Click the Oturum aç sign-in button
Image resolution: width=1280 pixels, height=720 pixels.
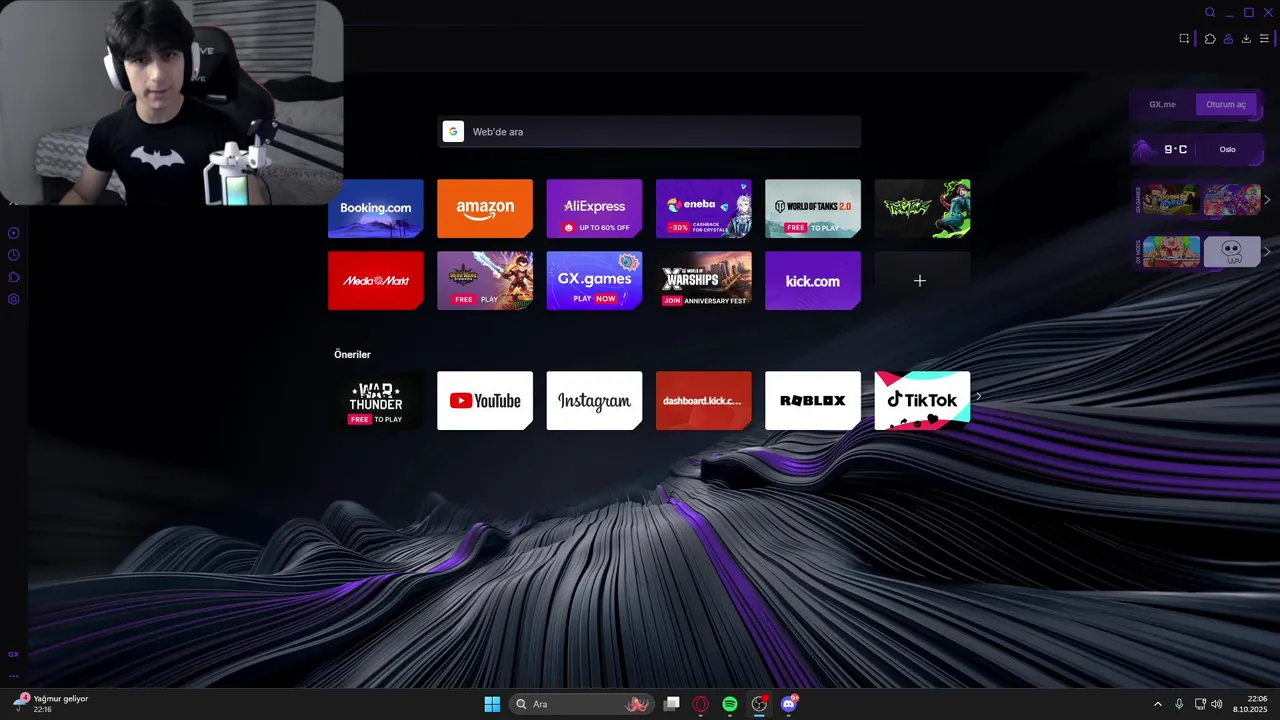[1226, 104]
